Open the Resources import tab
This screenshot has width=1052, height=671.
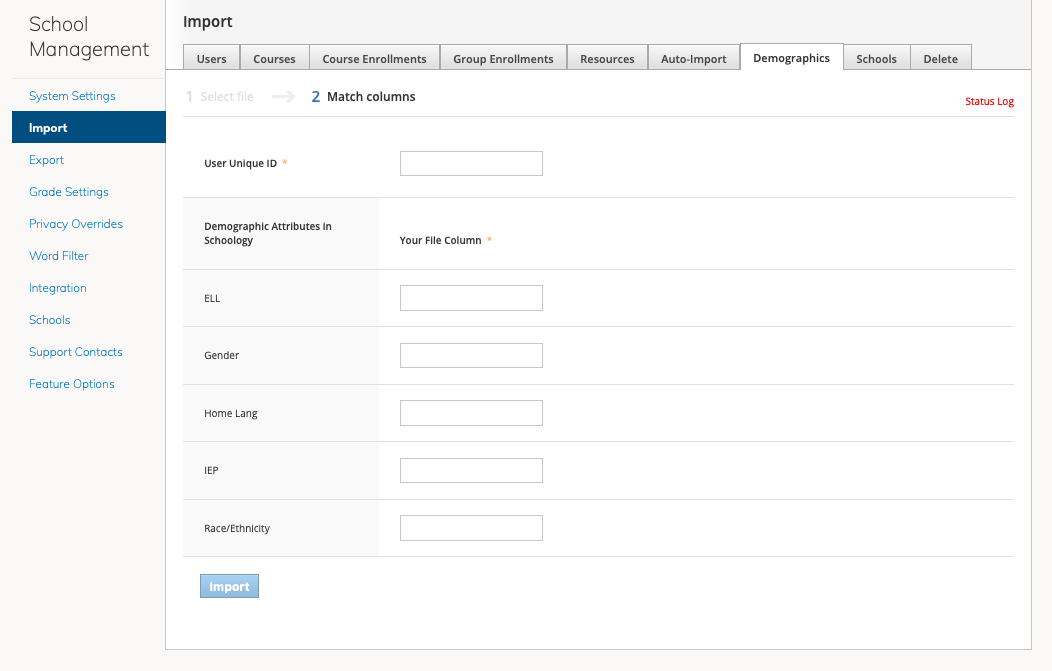(607, 58)
